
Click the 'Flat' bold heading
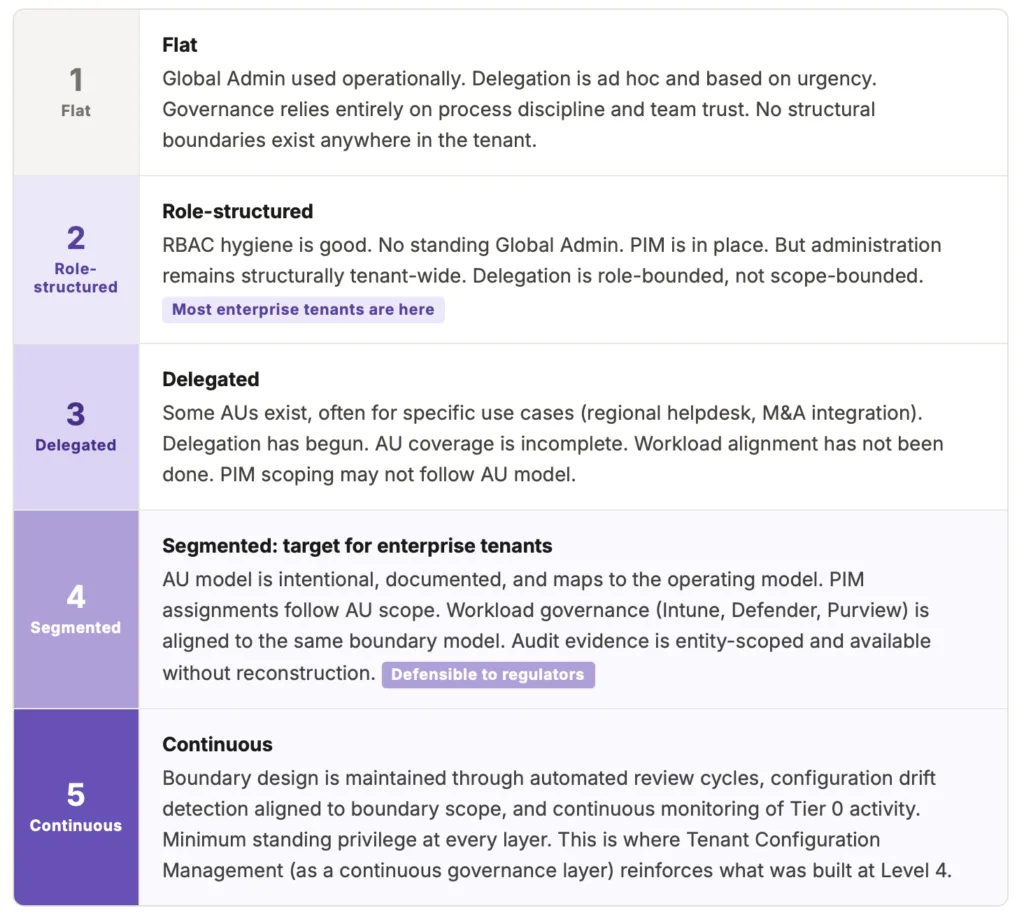pyautogui.click(x=180, y=45)
